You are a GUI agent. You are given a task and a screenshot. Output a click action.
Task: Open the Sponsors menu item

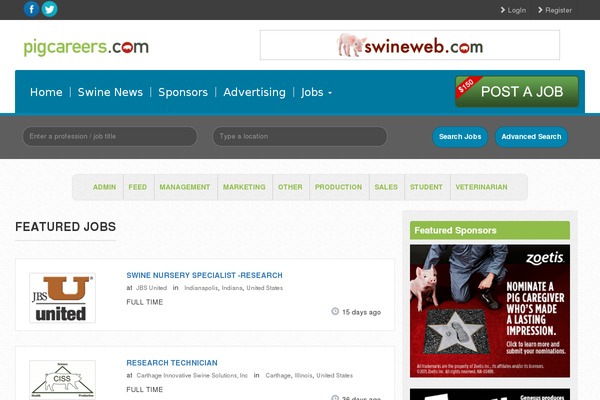[183, 92]
